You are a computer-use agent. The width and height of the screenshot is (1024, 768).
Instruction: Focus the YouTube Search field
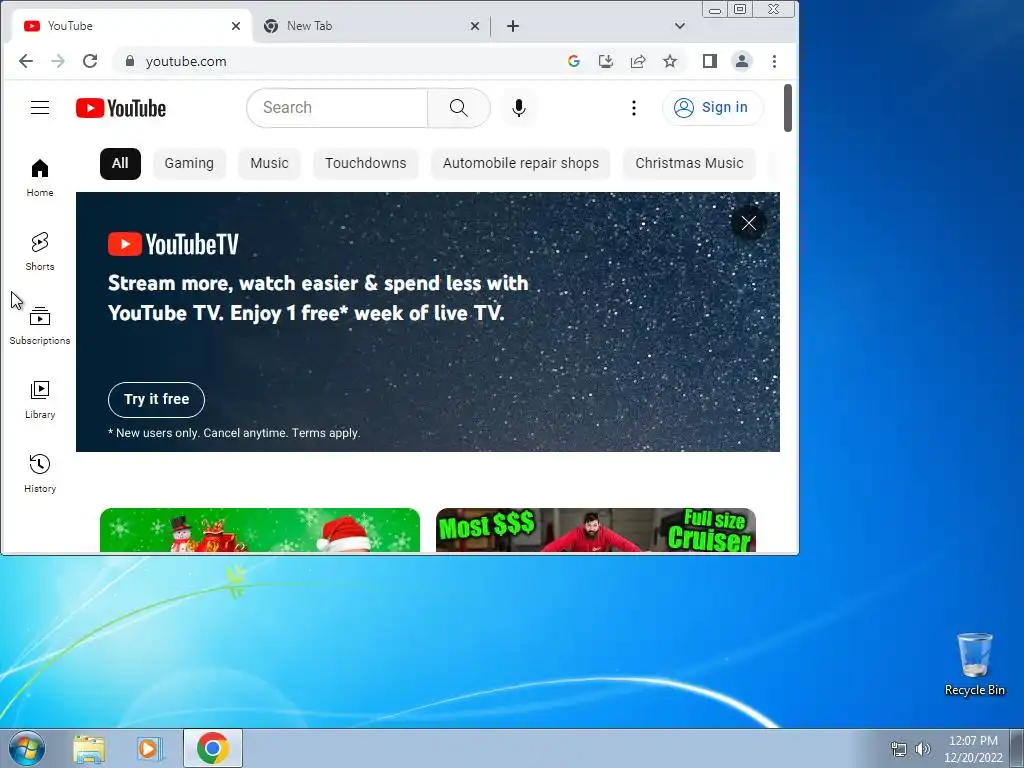point(337,108)
